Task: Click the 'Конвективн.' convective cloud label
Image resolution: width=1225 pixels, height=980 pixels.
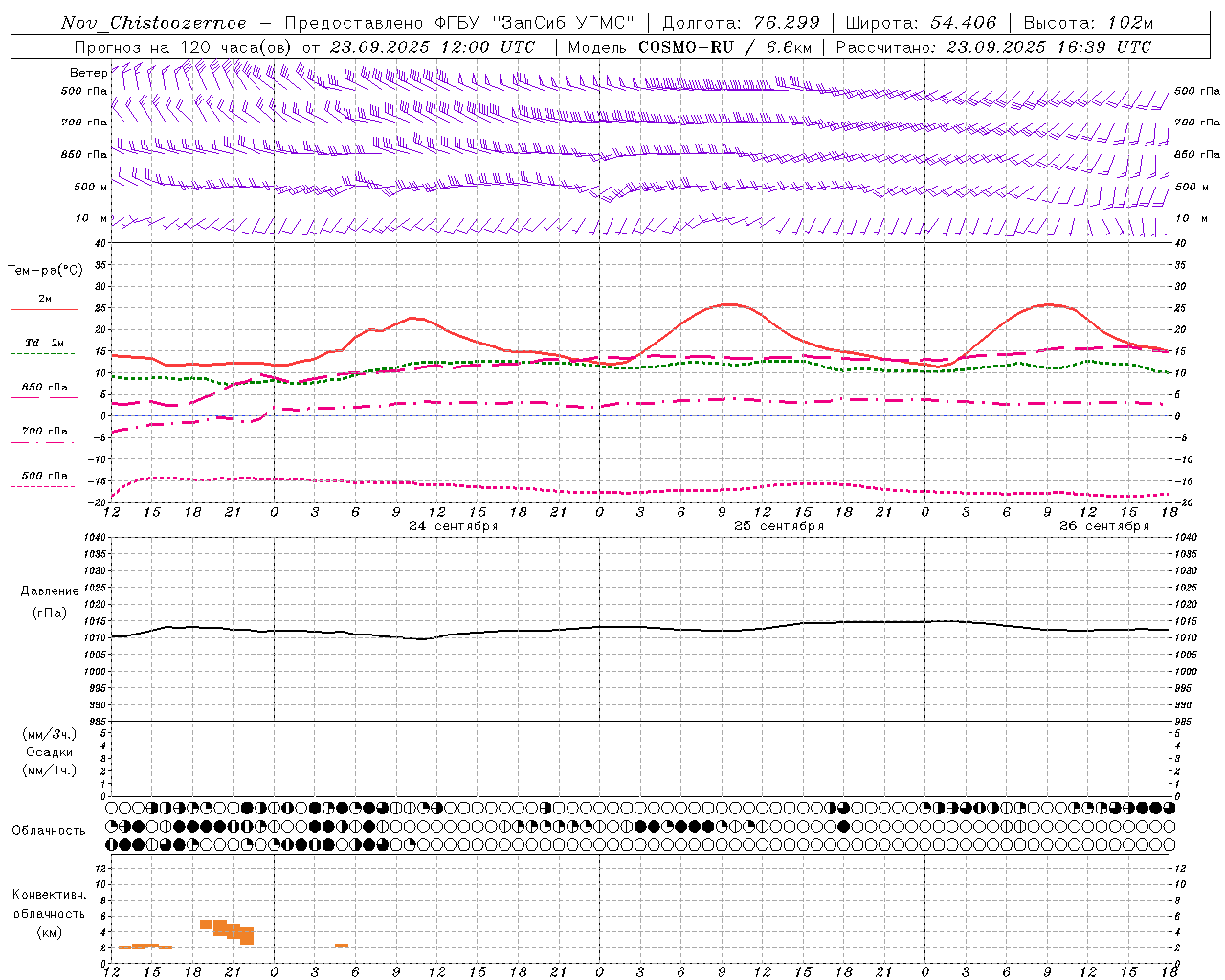Action: (49, 895)
